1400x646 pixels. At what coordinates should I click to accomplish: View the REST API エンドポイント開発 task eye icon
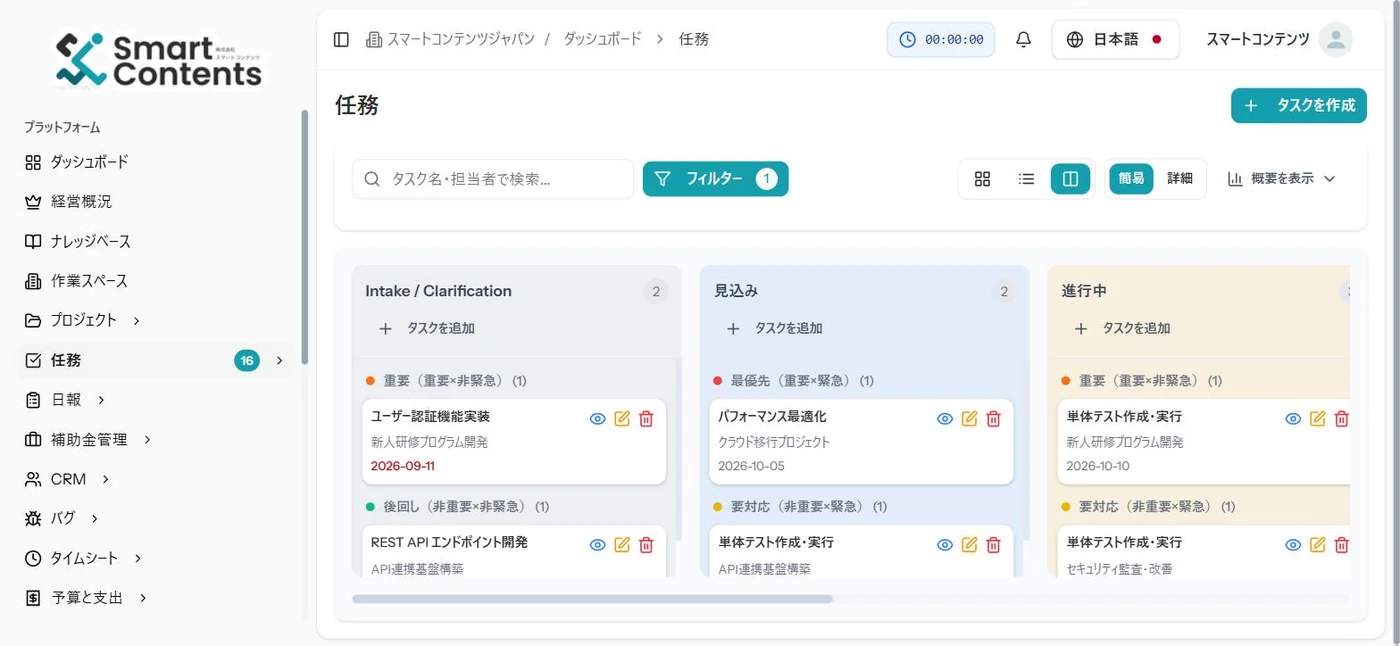(597, 545)
